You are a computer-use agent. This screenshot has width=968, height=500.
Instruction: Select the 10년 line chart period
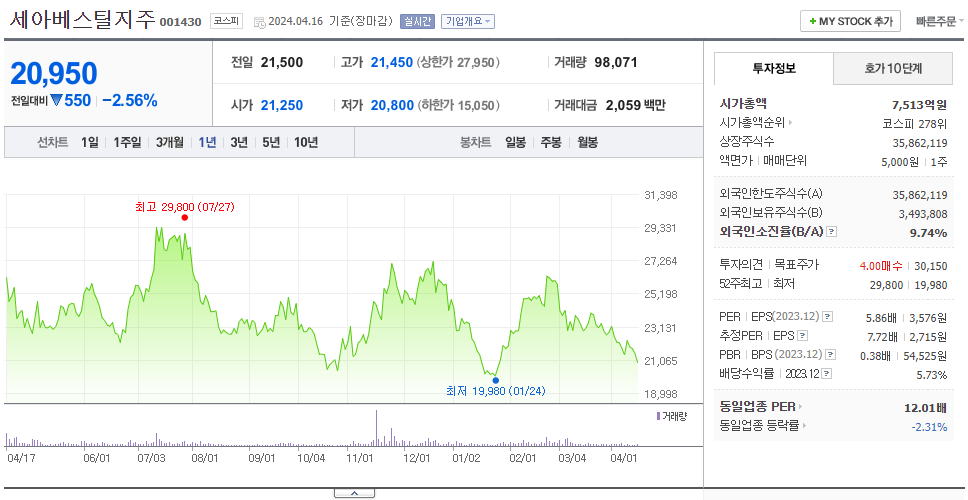(x=306, y=143)
